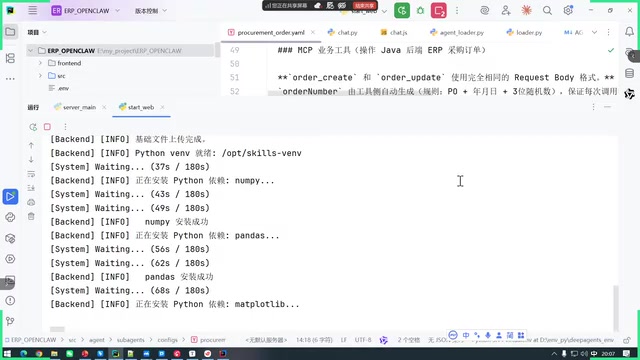The width and height of the screenshot is (640, 360).
Task: Click the debug bug icon
Action: coord(420,11)
